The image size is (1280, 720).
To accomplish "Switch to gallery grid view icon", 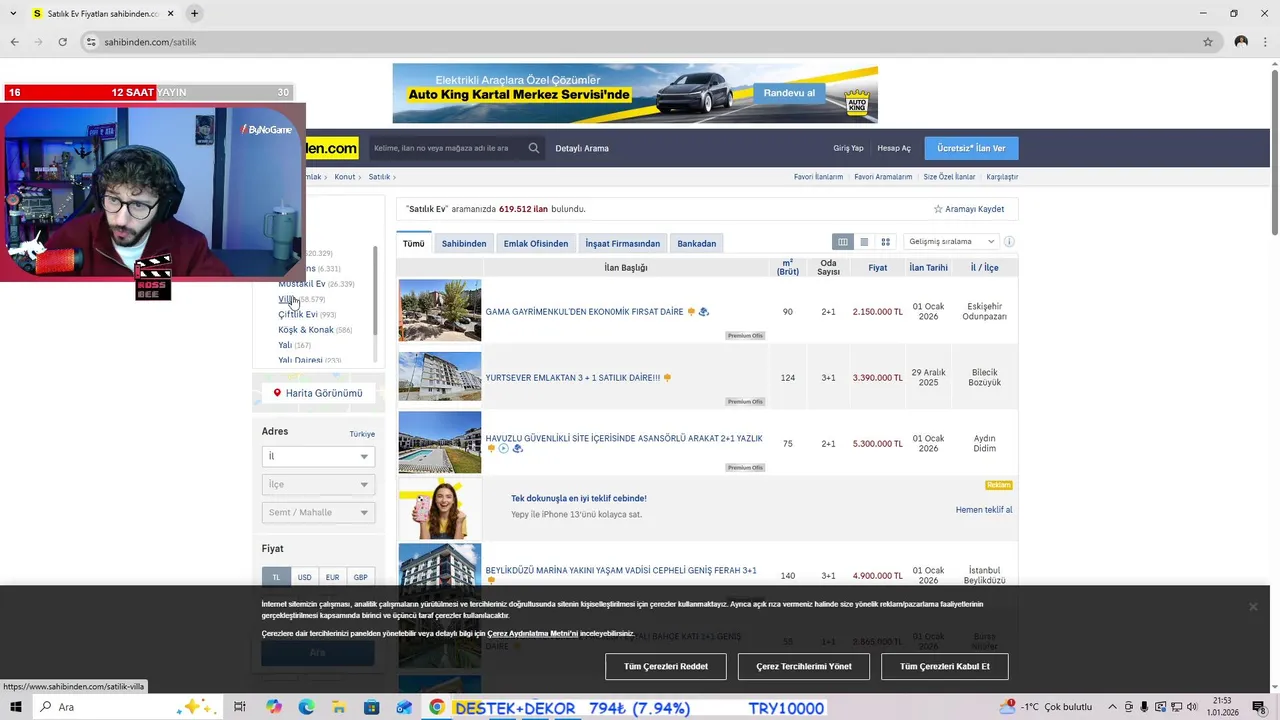I will pyautogui.click(x=885, y=242).
